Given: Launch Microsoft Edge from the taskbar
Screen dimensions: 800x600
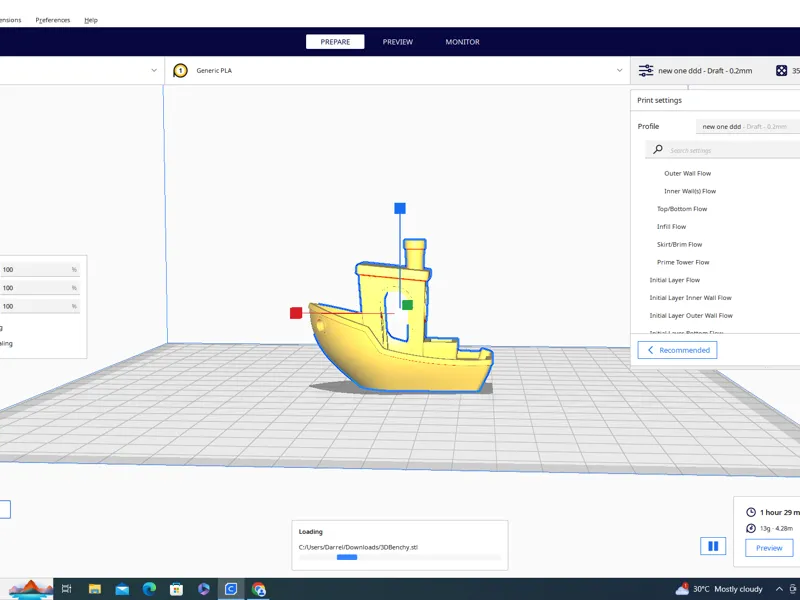Looking at the screenshot, I should (x=149, y=589).
